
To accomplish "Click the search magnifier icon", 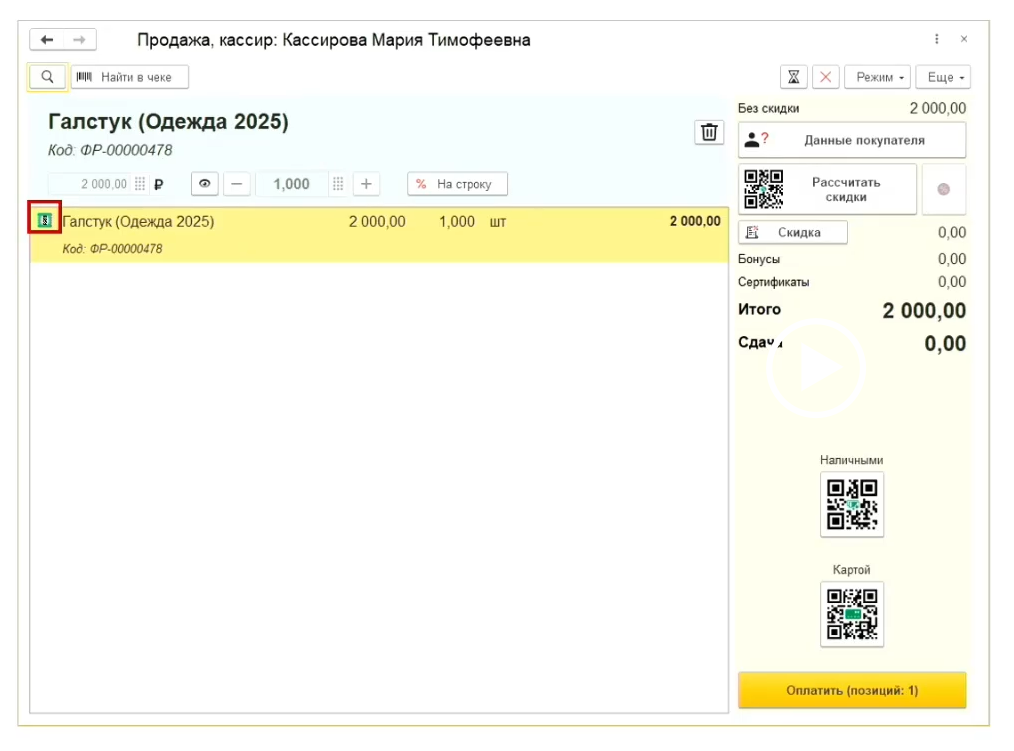I will tap(47, 77).
